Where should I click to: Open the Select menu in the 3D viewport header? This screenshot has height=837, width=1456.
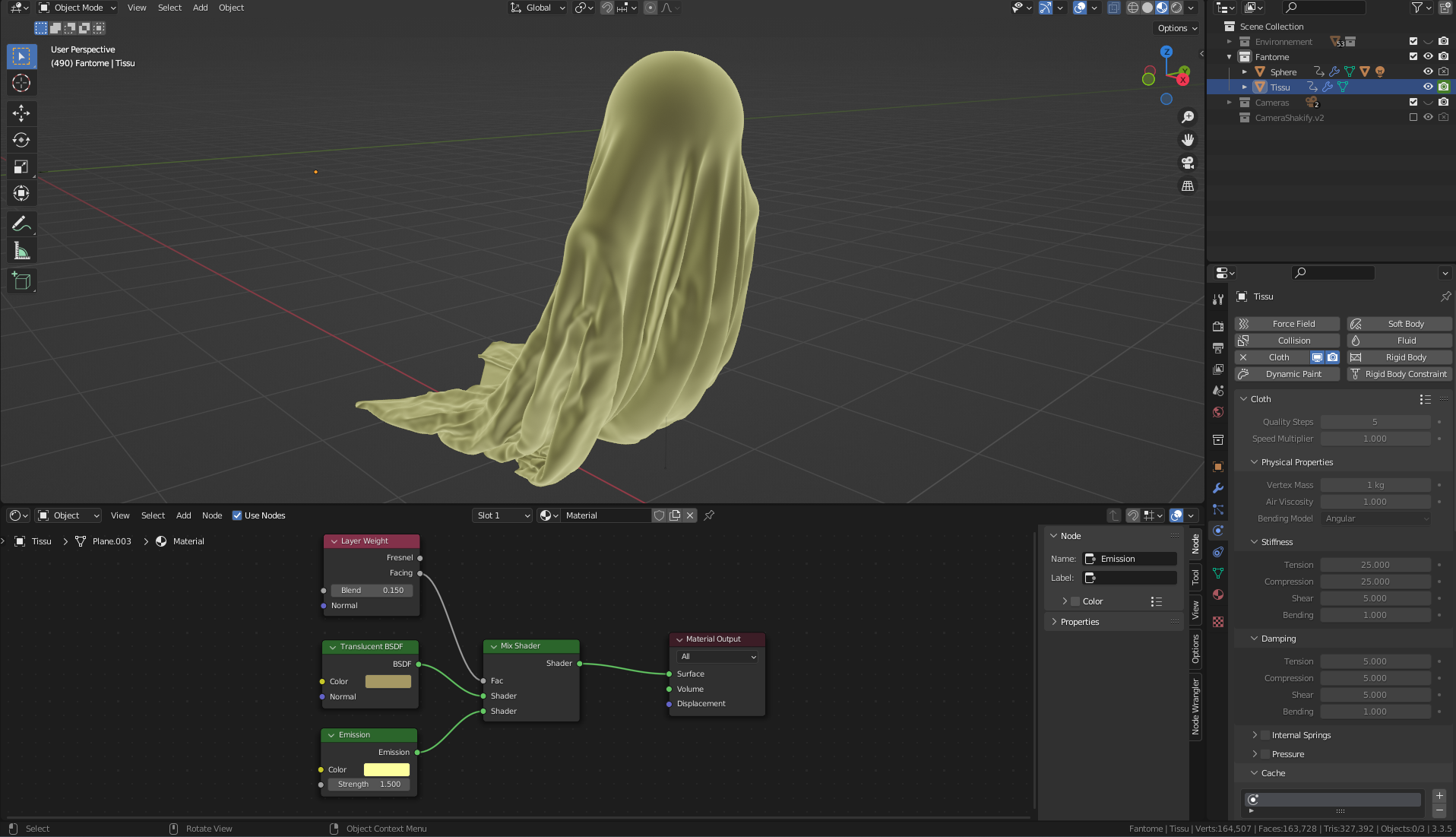[x=169, y=8]
